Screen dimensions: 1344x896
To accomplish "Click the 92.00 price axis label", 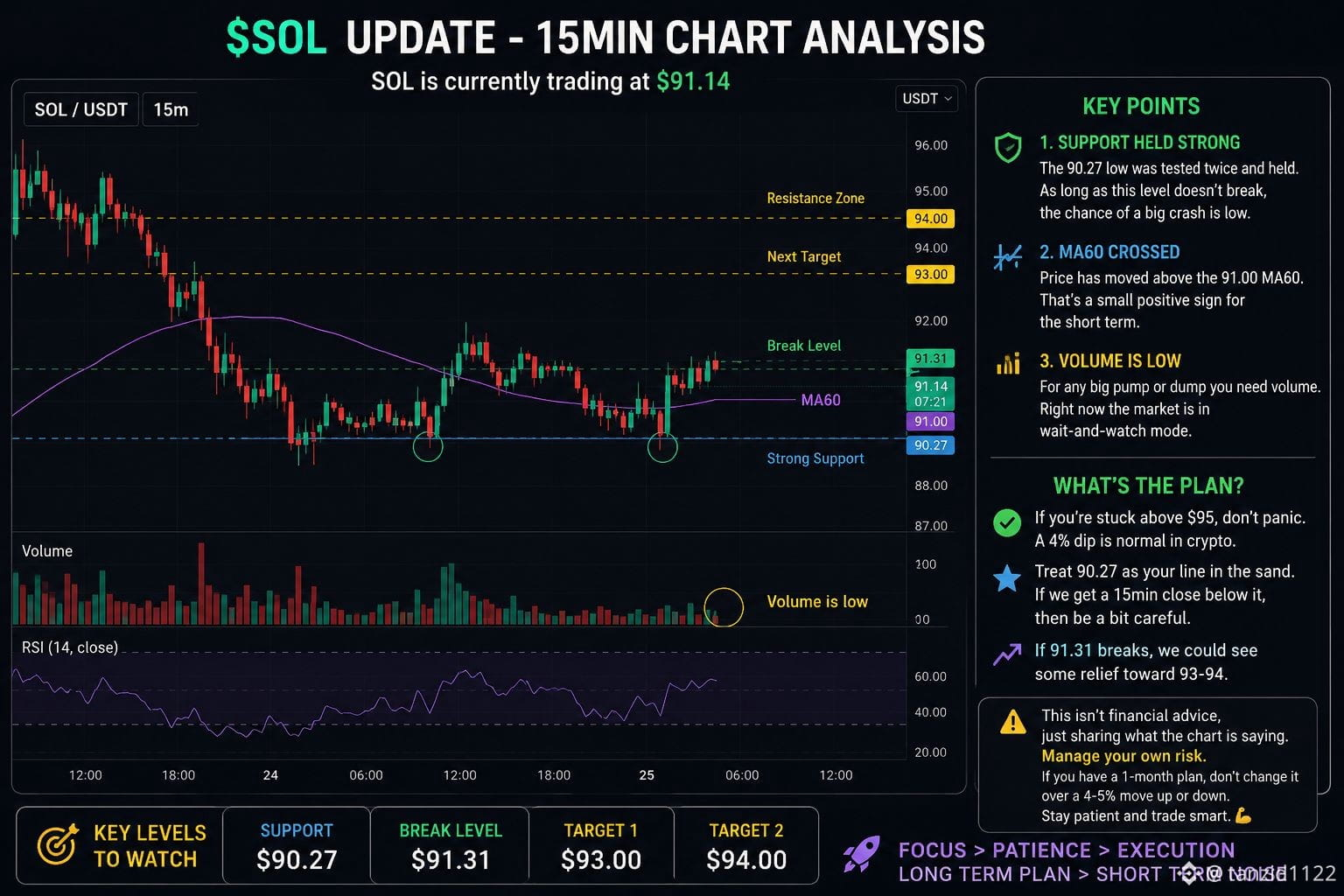I will [x=931, y=321].
